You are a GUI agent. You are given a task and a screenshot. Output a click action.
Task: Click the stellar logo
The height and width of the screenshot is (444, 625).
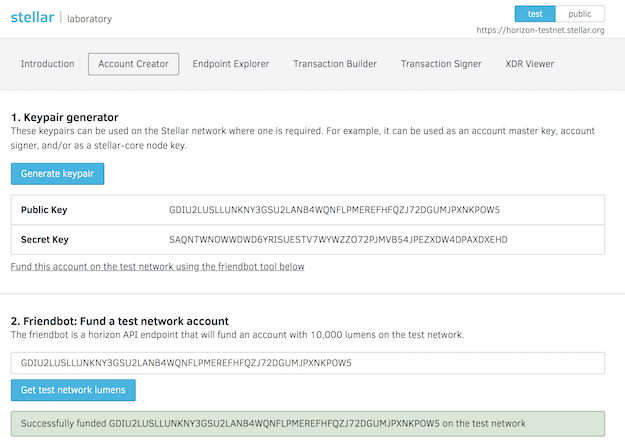tap(34, 18)
